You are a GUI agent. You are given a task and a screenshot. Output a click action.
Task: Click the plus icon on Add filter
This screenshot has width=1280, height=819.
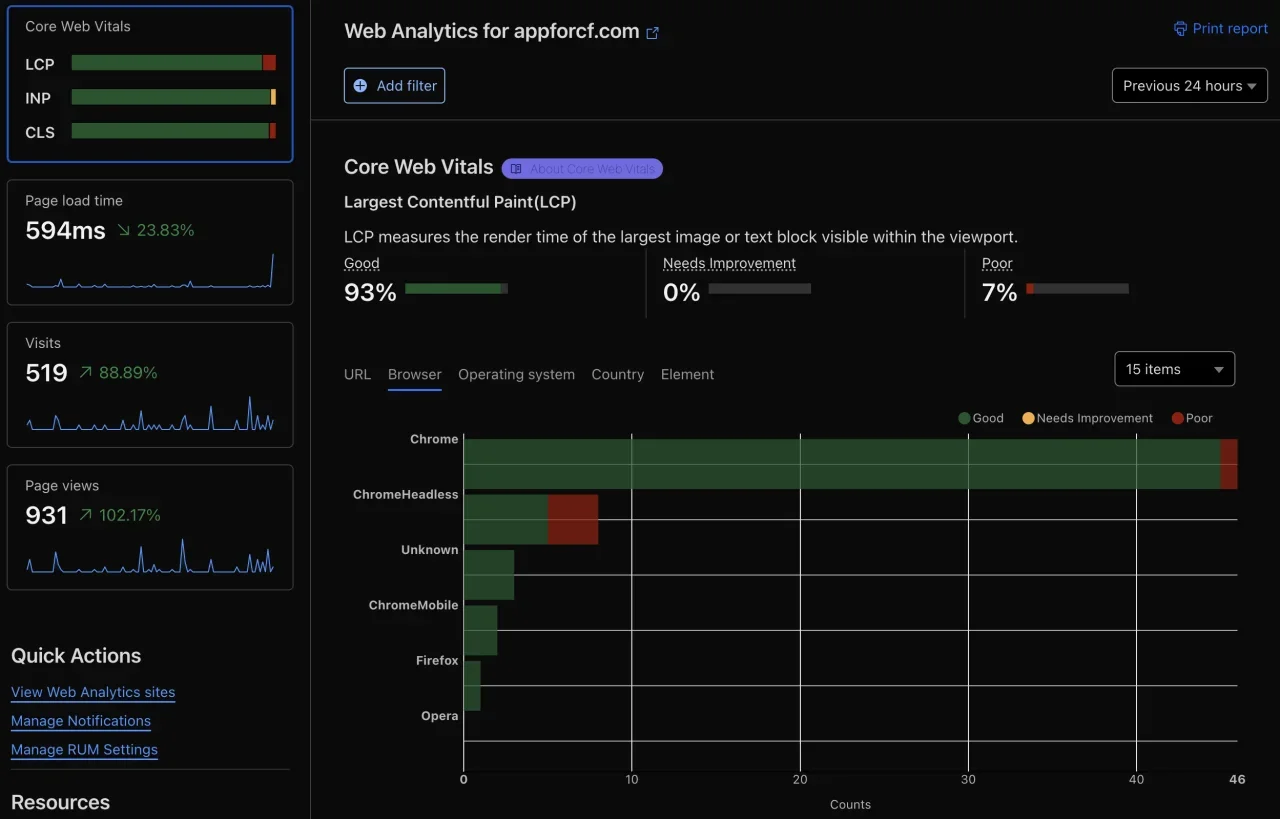pyautogui.click(x=360, y=86)
